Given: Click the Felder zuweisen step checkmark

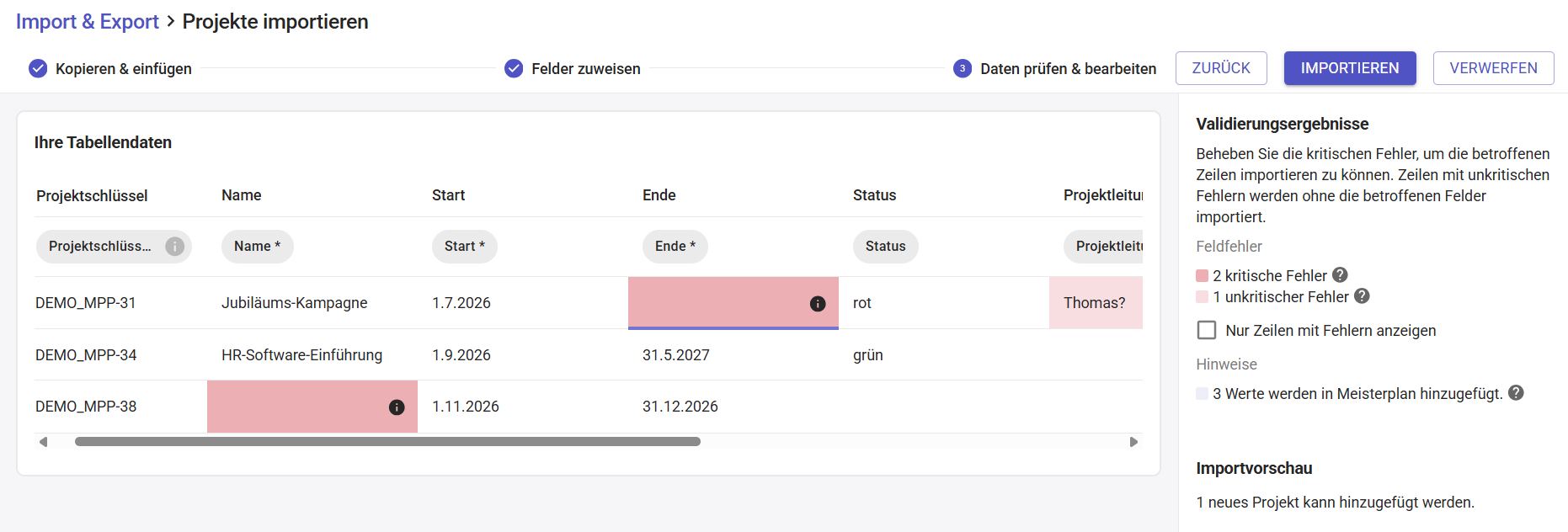Looking at the screenshot, I should 514,68.
